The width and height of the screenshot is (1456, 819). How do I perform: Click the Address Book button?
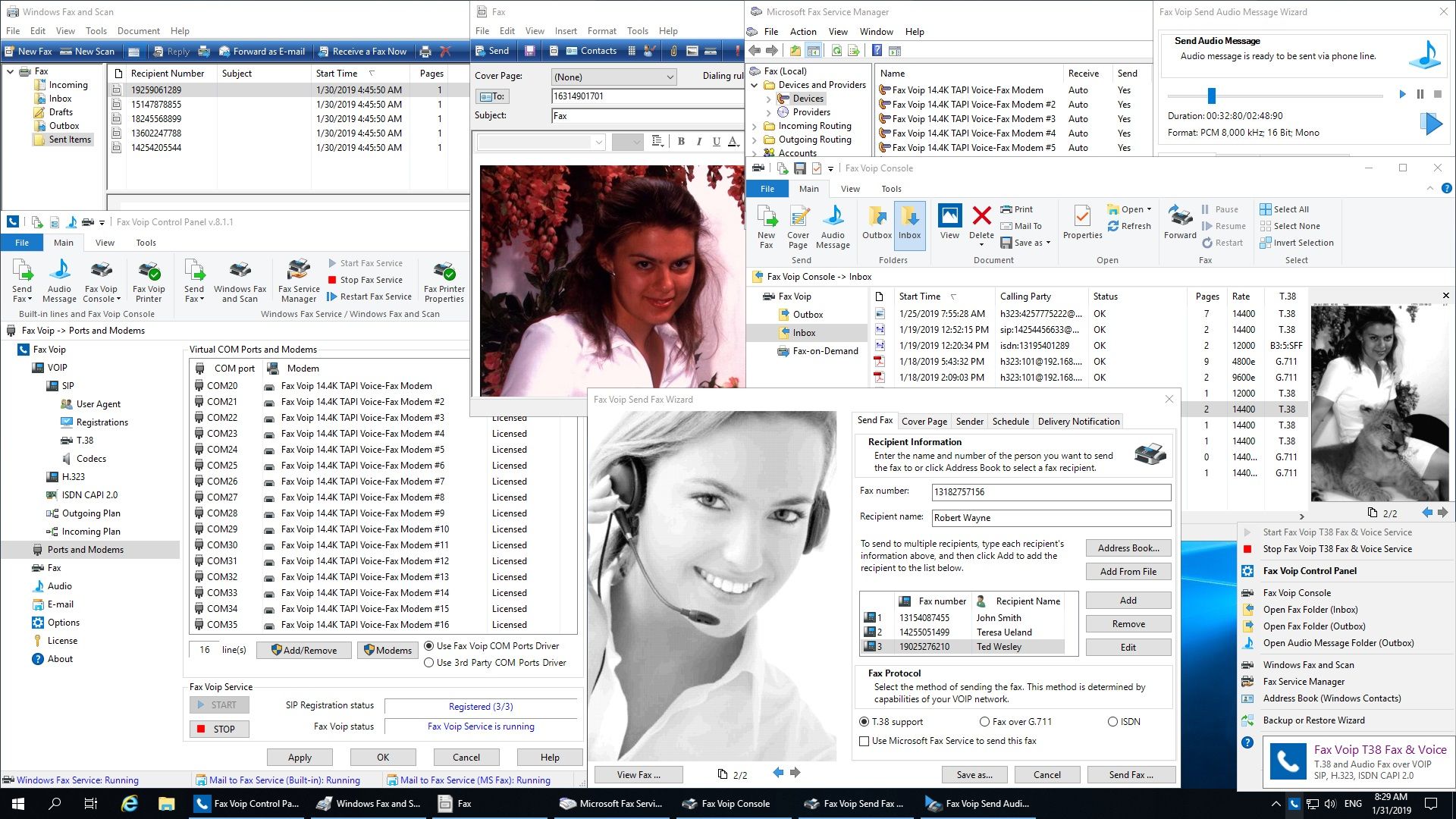1128,548
